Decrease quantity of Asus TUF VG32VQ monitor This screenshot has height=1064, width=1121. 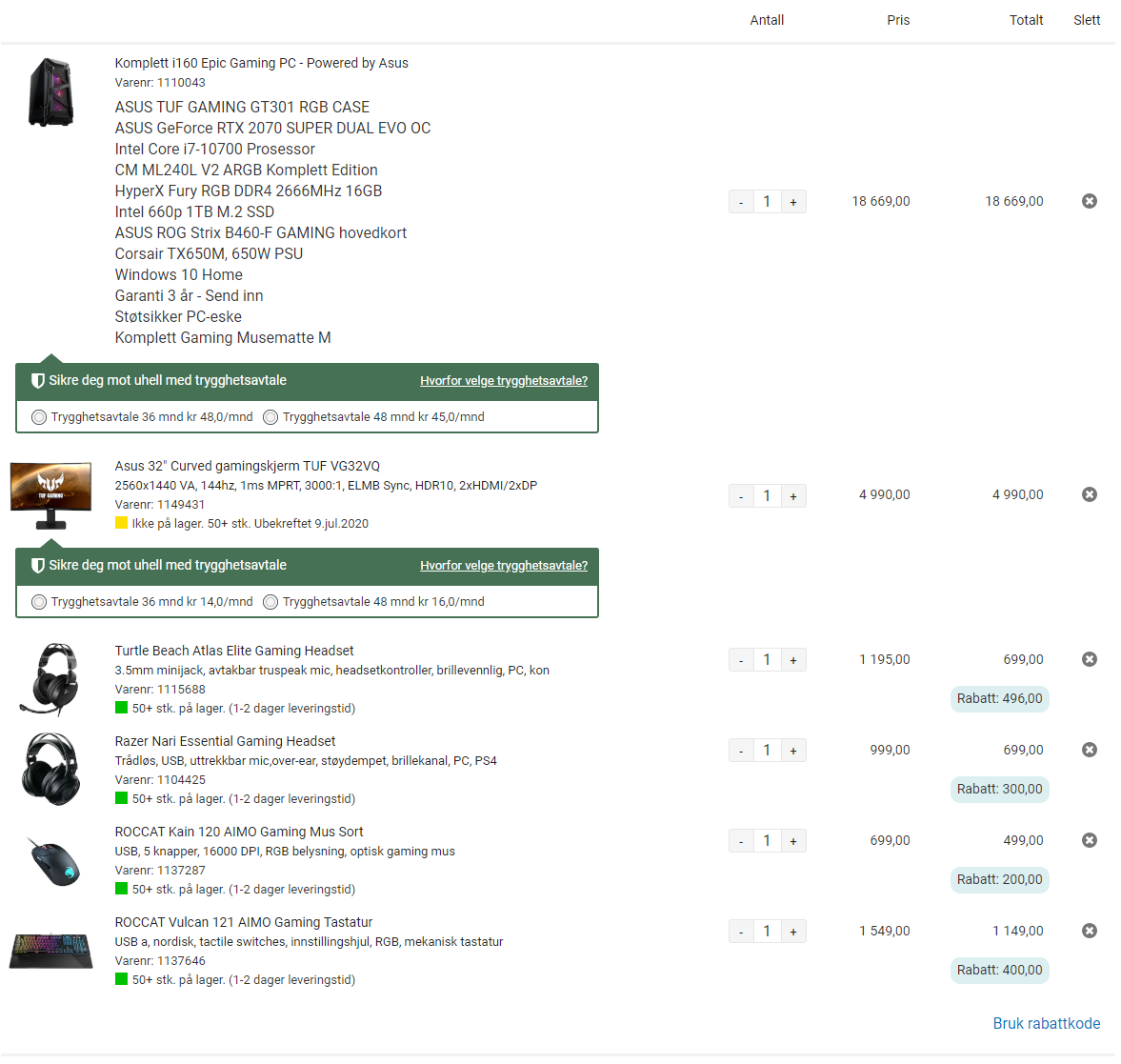pyautogui.click(x=741, y=495)
